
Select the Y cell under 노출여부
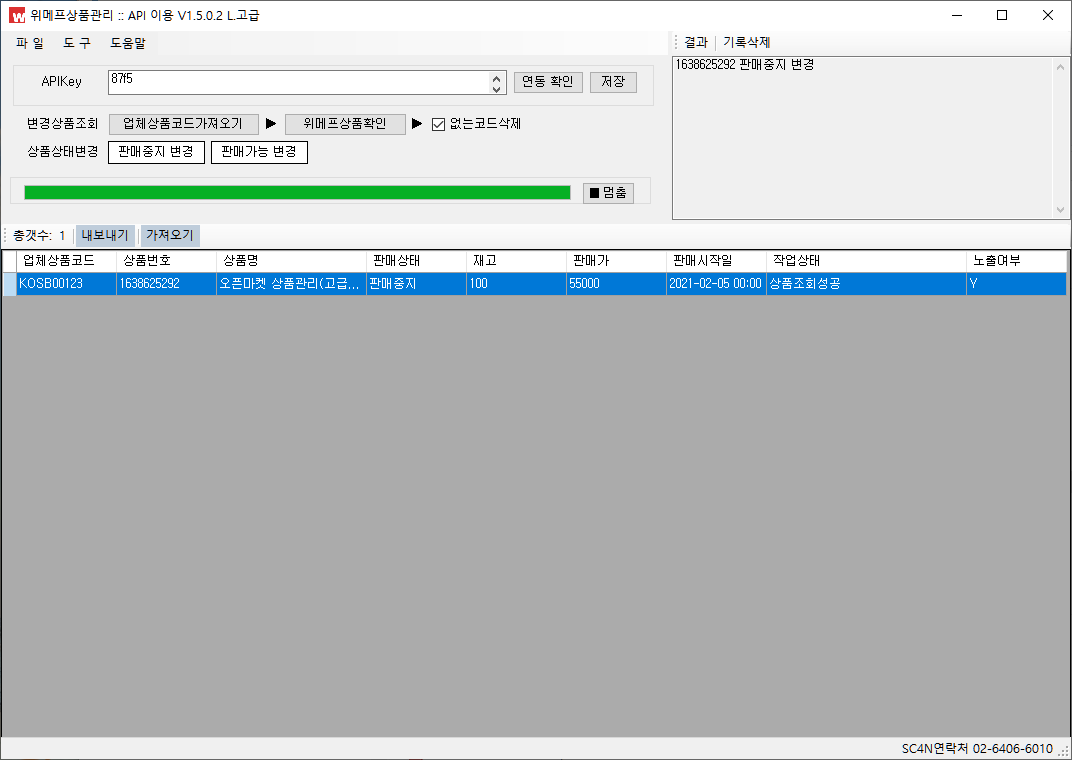[1017, 284]
